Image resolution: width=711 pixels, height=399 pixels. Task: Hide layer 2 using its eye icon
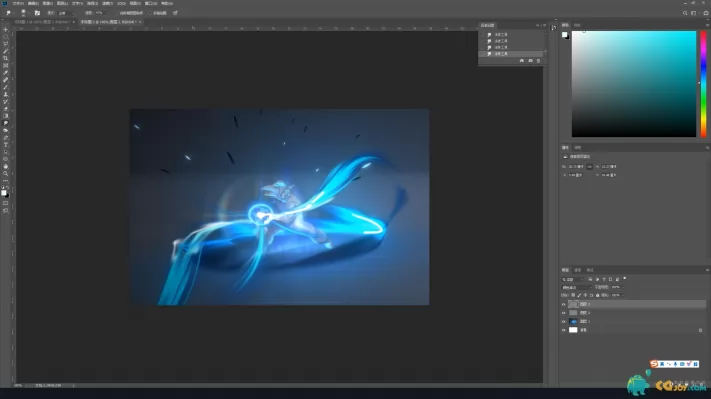click(564, 313)
